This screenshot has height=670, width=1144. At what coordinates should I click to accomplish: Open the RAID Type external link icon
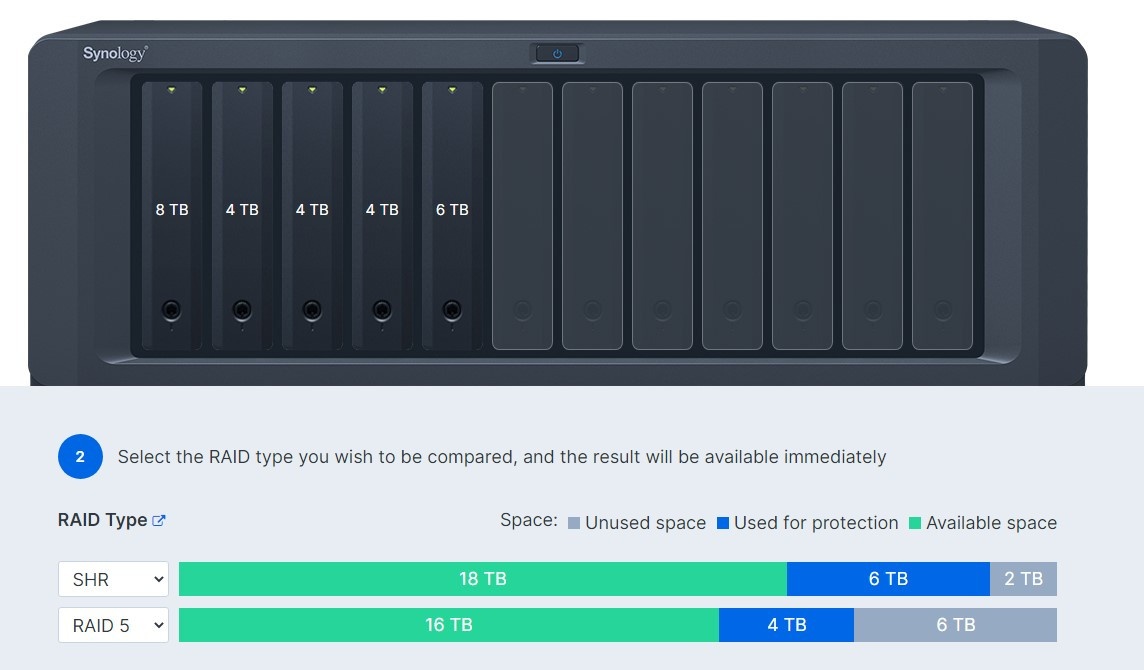click(x=159, y=520)
